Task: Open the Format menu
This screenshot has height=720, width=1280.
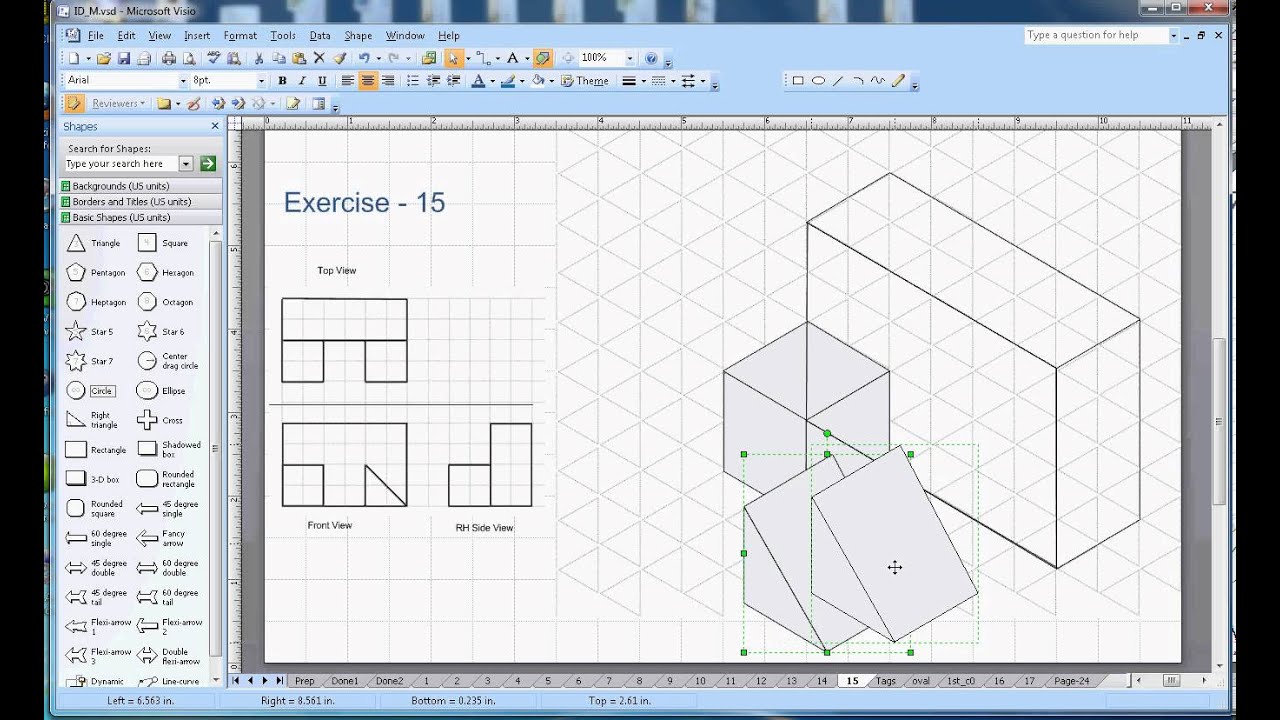Action: click(x=240, y=35)
